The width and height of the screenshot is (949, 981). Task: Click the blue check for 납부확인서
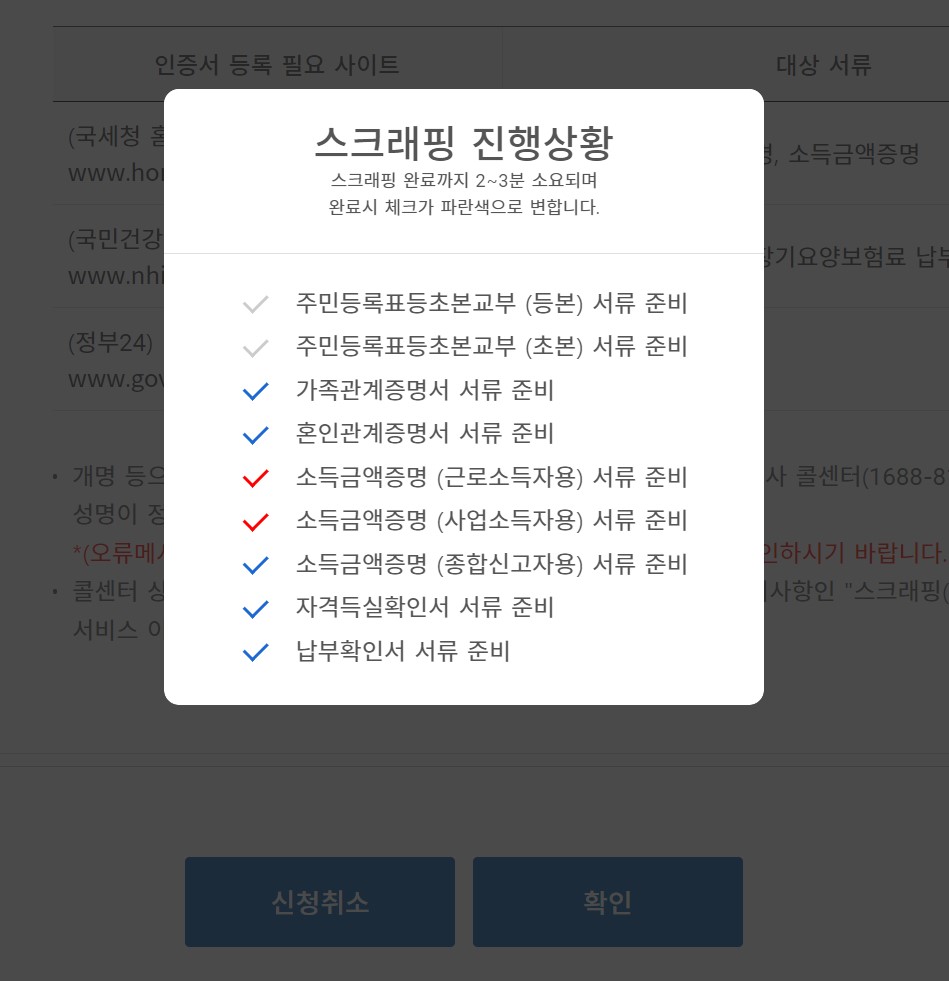255,652
